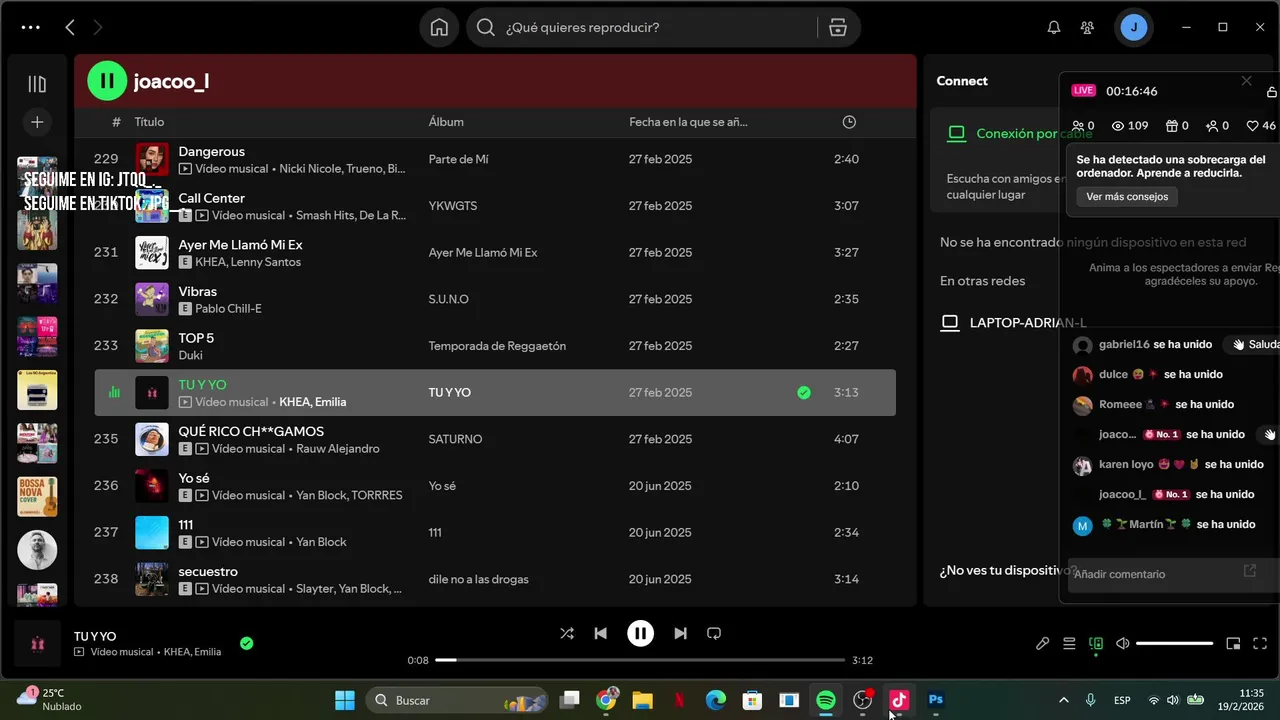Pause the joacoo_l playlist with green button
The height and width of the screenshot is (720, 1280).
coord(107,81)
